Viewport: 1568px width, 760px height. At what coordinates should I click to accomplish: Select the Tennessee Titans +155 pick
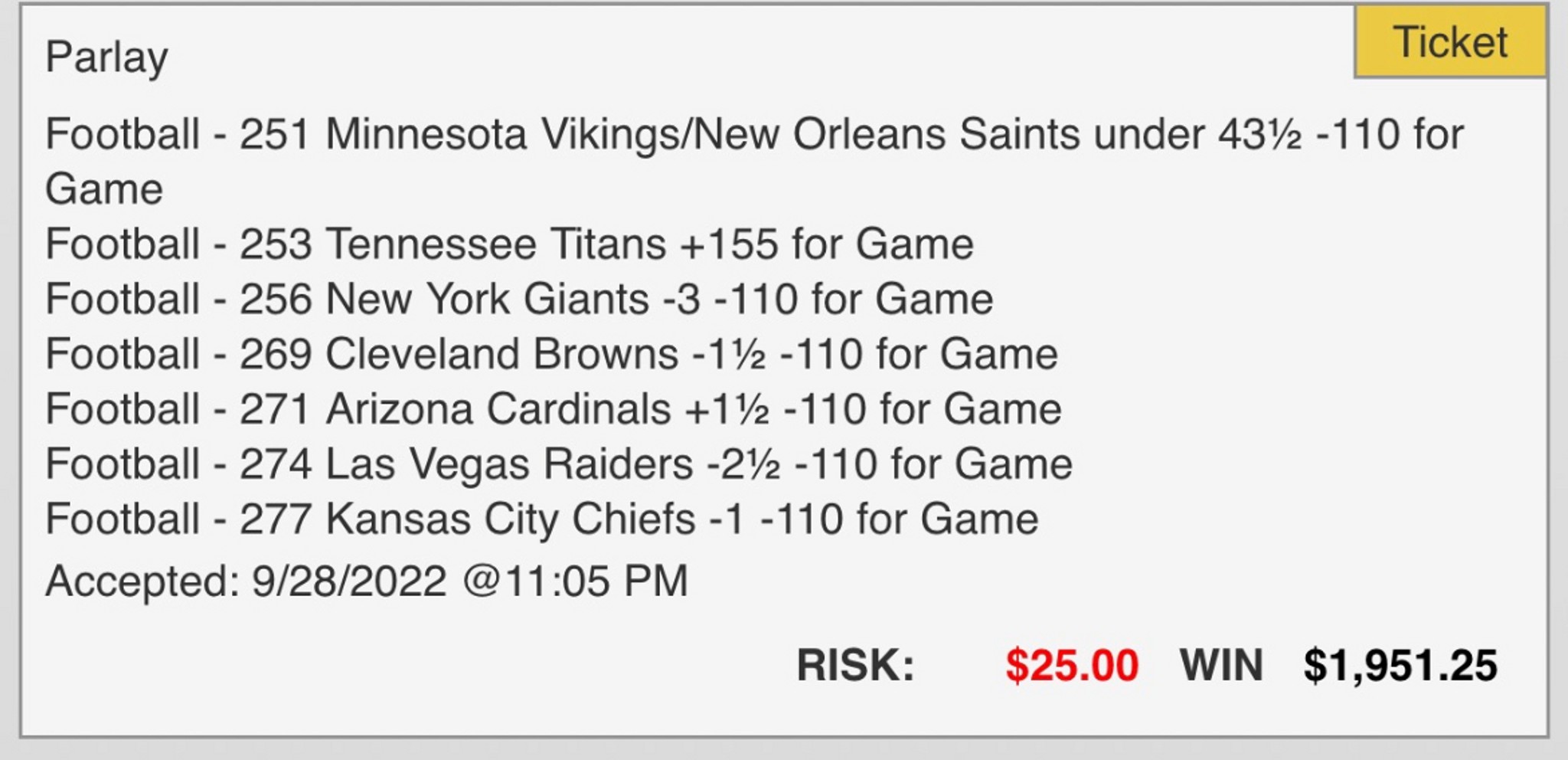(x=509, y=244)
